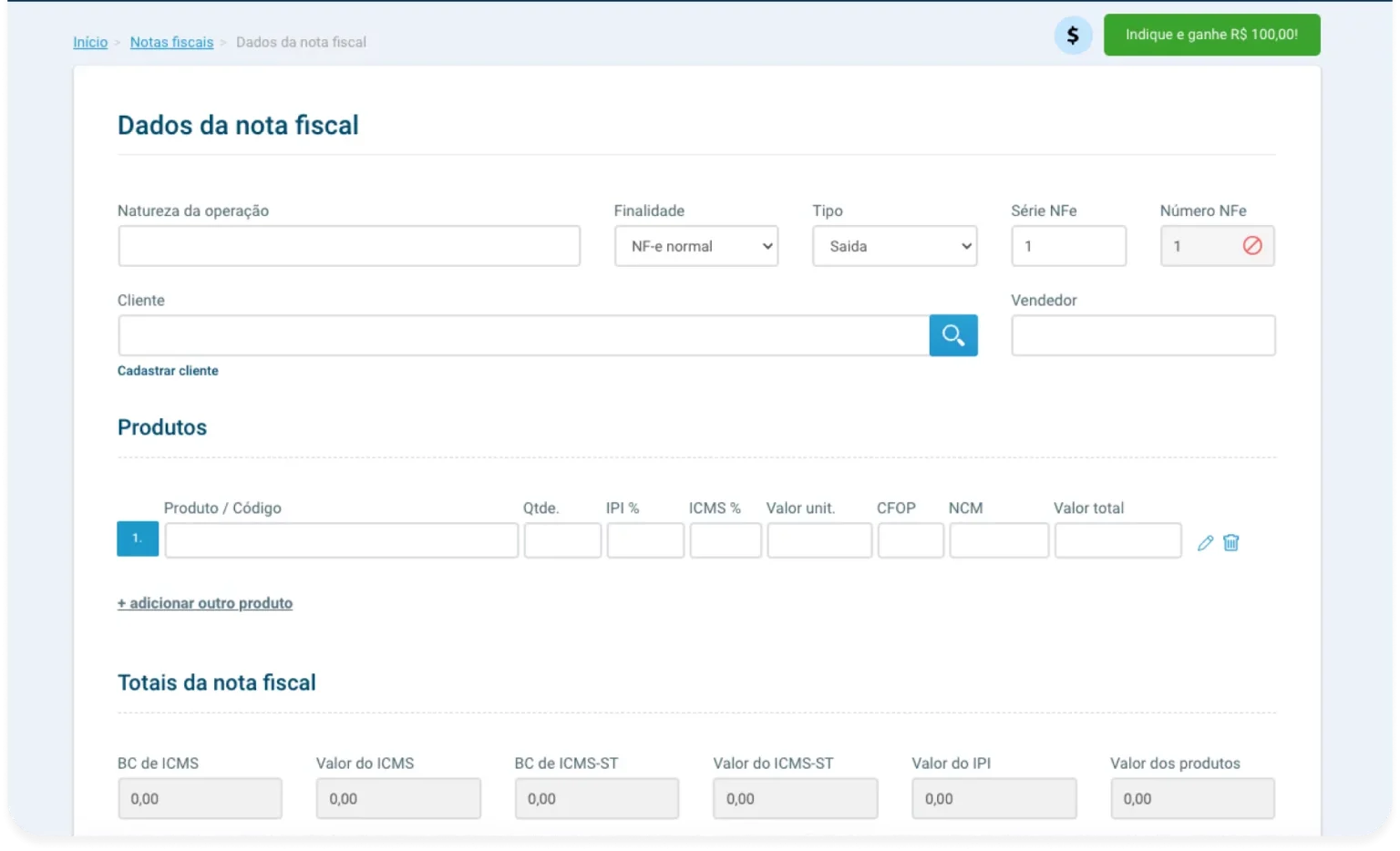Image resolution: width=1400 pixels, height=851 pixels.
Task: Focus the Natureza da operação field
Action: tap(349, 246)
